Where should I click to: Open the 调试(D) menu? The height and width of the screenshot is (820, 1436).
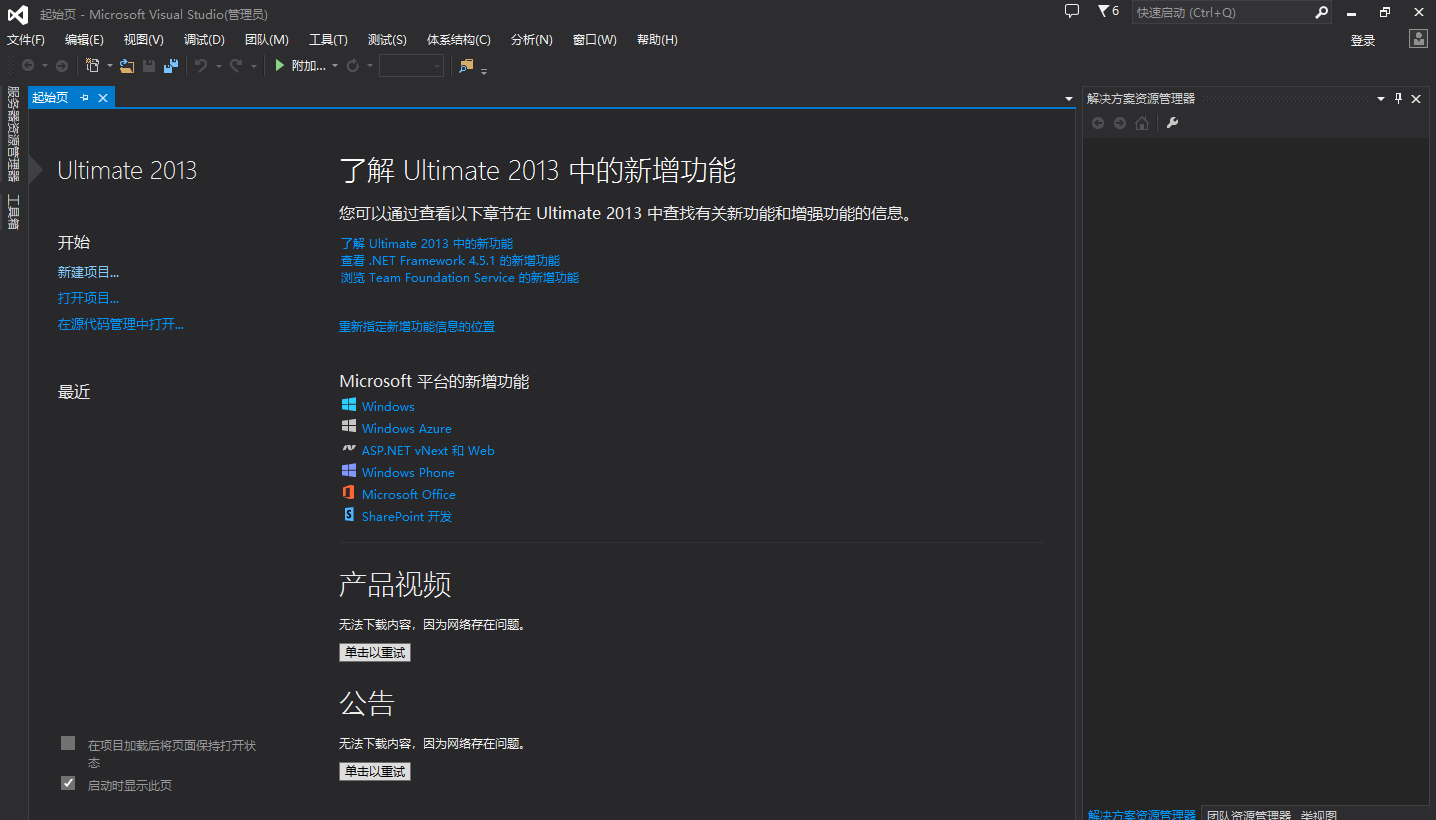point(204,40)
